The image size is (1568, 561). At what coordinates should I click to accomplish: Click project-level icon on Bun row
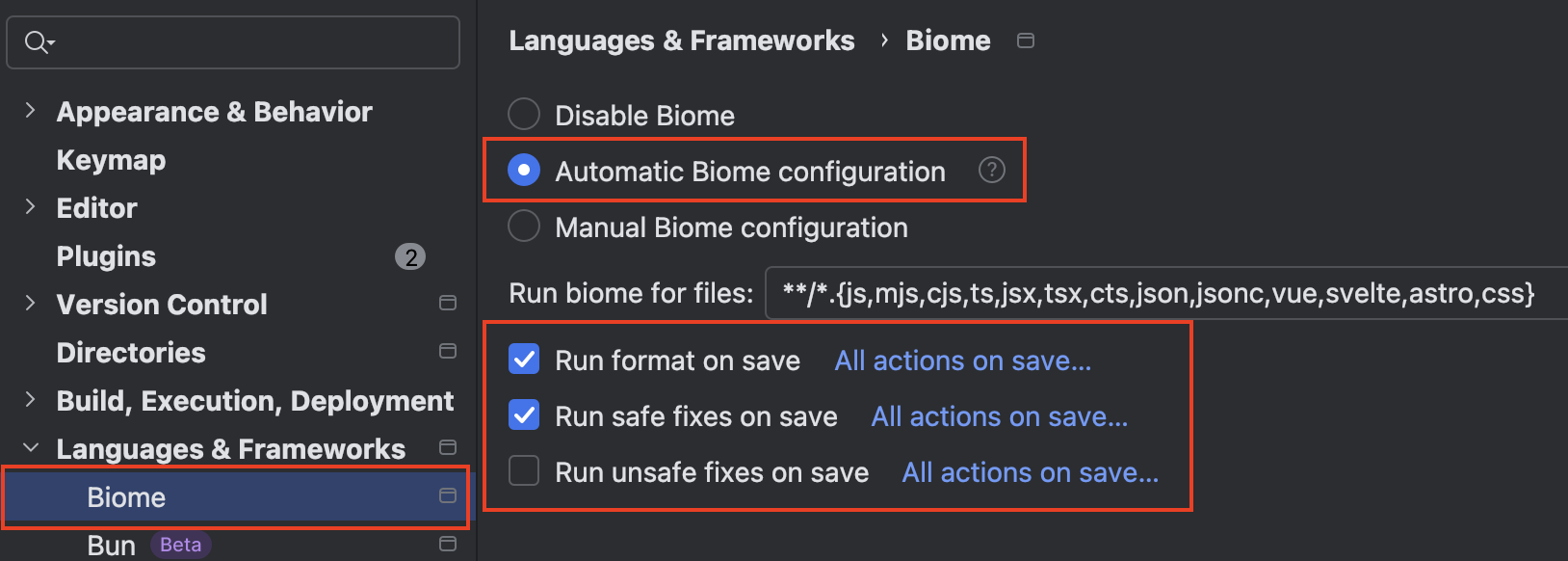[x=448, y=544]
